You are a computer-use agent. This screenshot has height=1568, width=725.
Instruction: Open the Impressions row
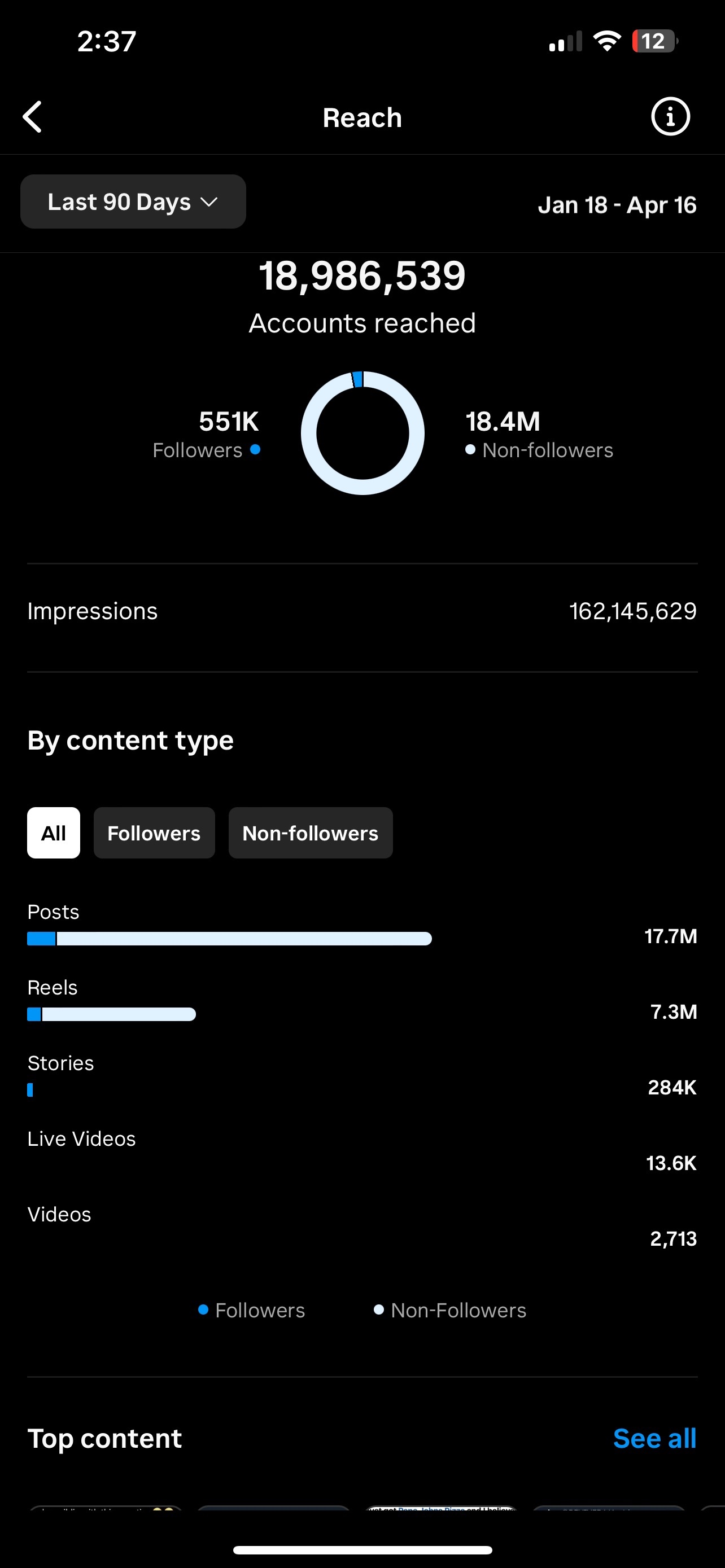(x=362, y=611)
